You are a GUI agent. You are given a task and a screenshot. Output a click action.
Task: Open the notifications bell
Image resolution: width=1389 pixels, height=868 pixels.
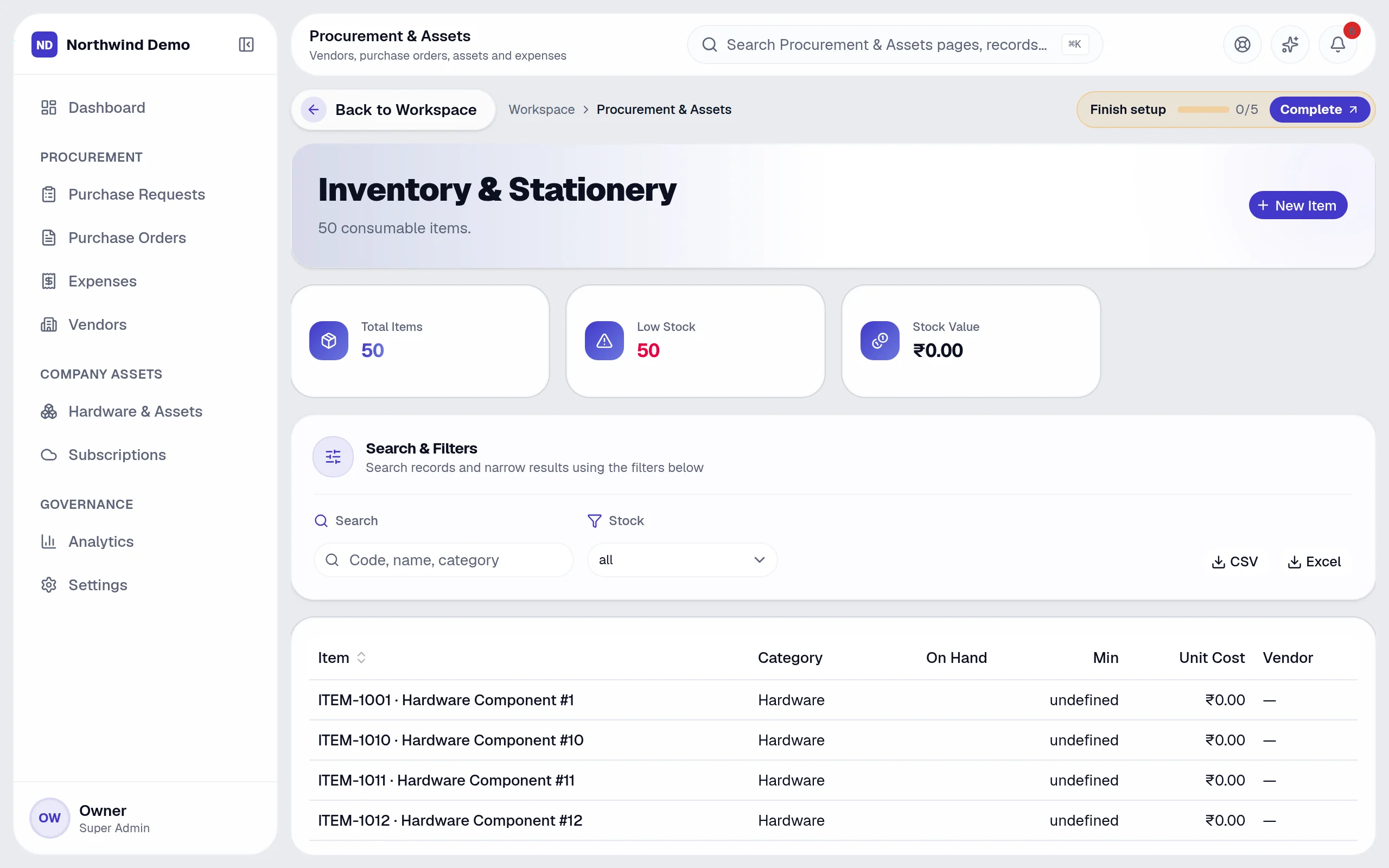(1338, 44)
